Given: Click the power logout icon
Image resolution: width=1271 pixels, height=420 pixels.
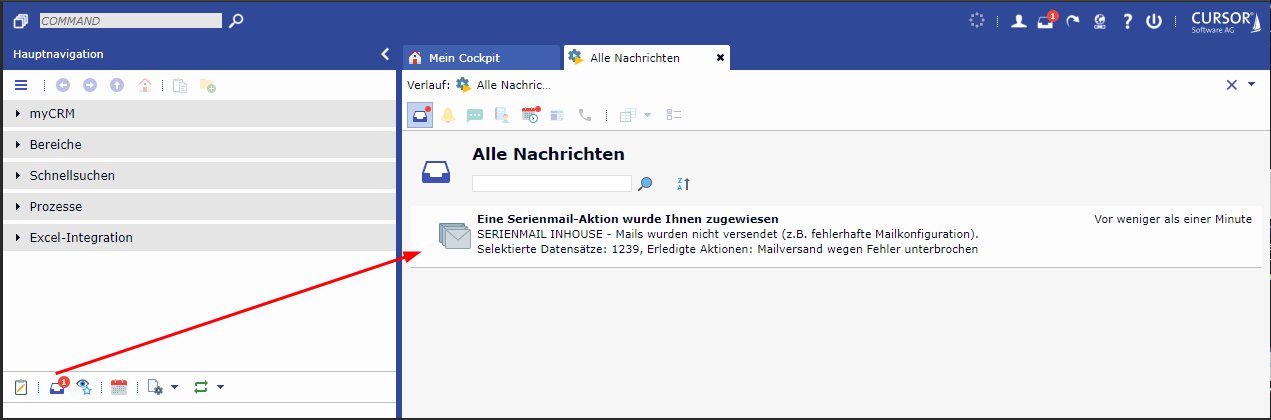Looking at the screenshot, I should [1153, 21].
